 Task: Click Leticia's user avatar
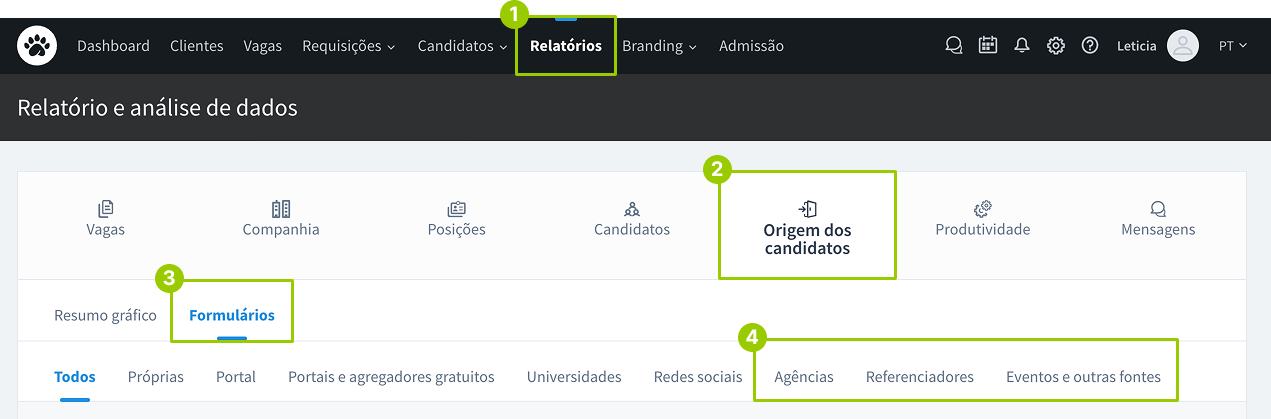click(x=1183, y=46)
